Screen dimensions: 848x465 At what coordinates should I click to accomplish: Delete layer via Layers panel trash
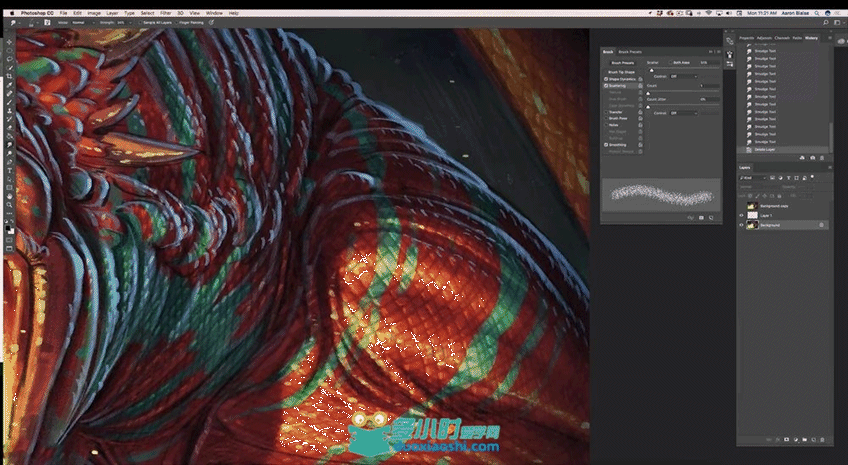[822, 440]
